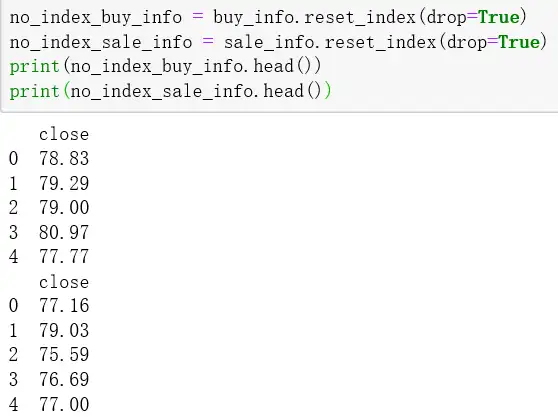
Task: Click the no_index_buy_info variable being assigned
Action: [96, 17]
